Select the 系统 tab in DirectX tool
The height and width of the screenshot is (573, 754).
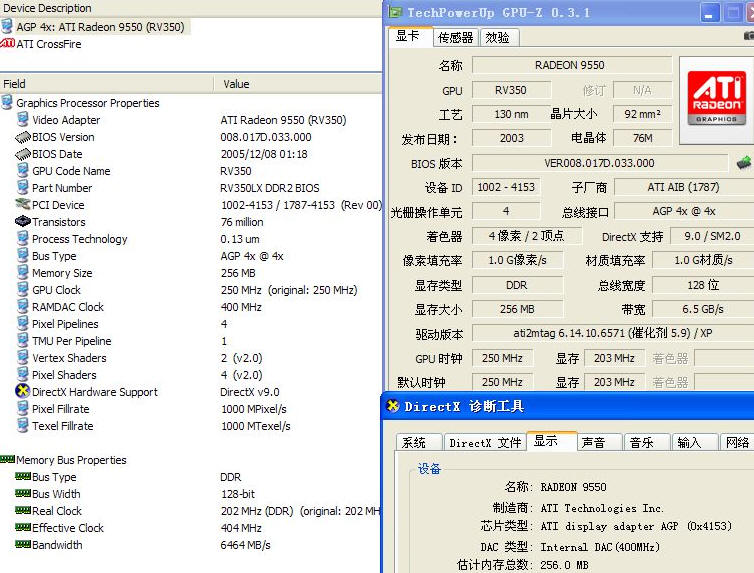pos(414,443)
